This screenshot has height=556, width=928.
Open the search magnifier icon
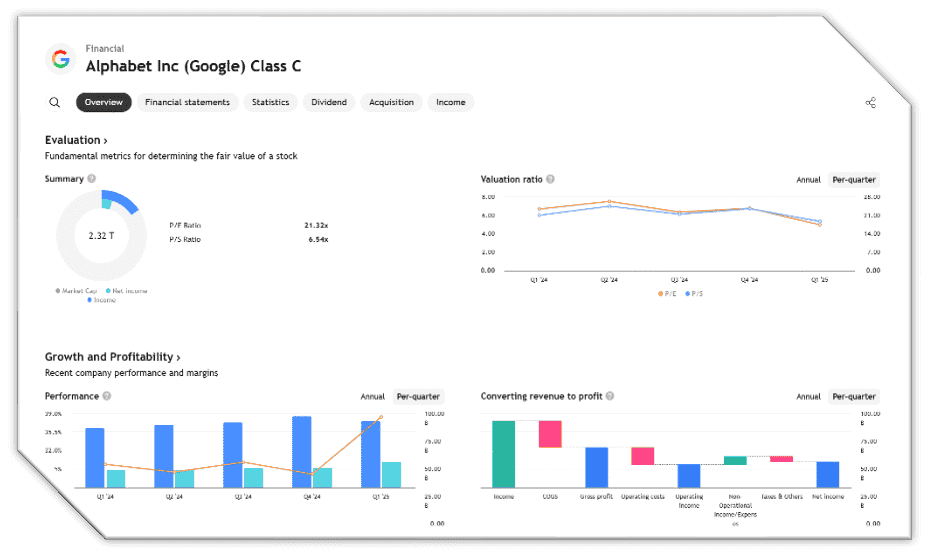(54, 102)
